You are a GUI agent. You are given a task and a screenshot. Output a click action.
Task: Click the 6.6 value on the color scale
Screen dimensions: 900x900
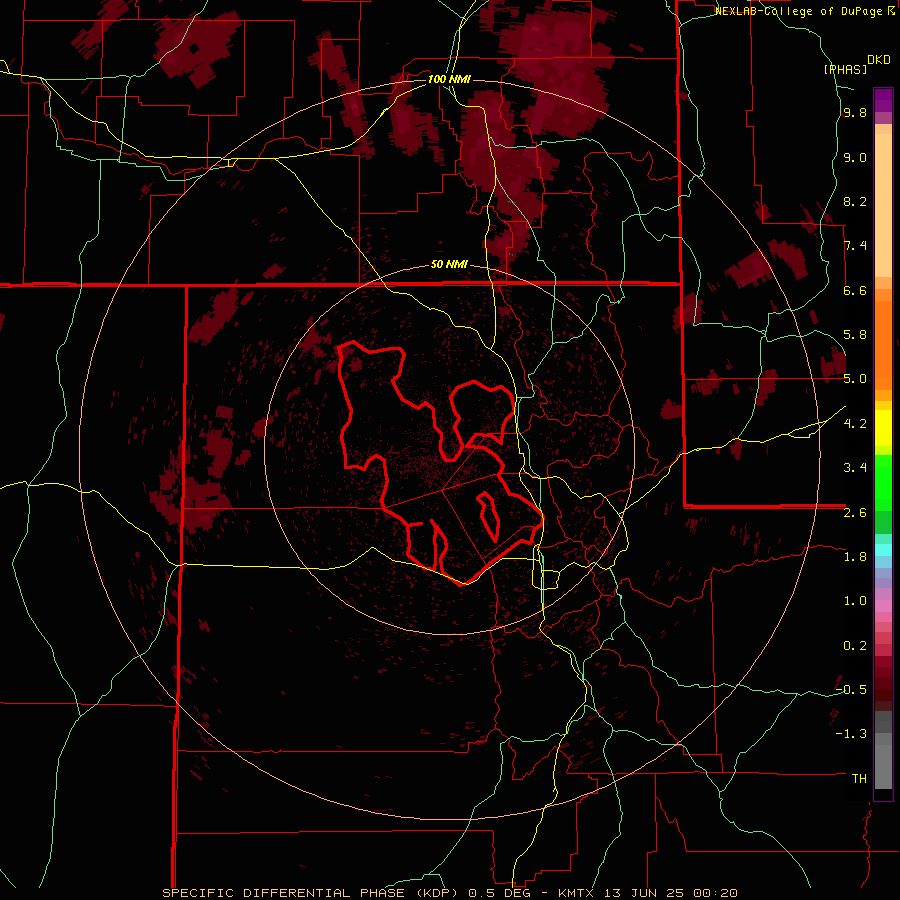click(855, 290)
